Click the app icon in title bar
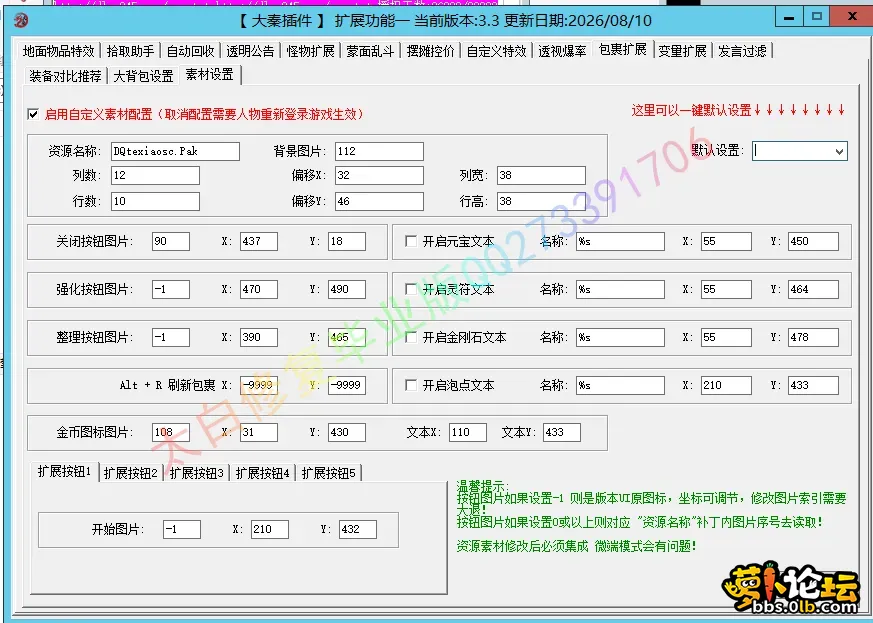The image size is (873, 623). click(x=21, y=21)
